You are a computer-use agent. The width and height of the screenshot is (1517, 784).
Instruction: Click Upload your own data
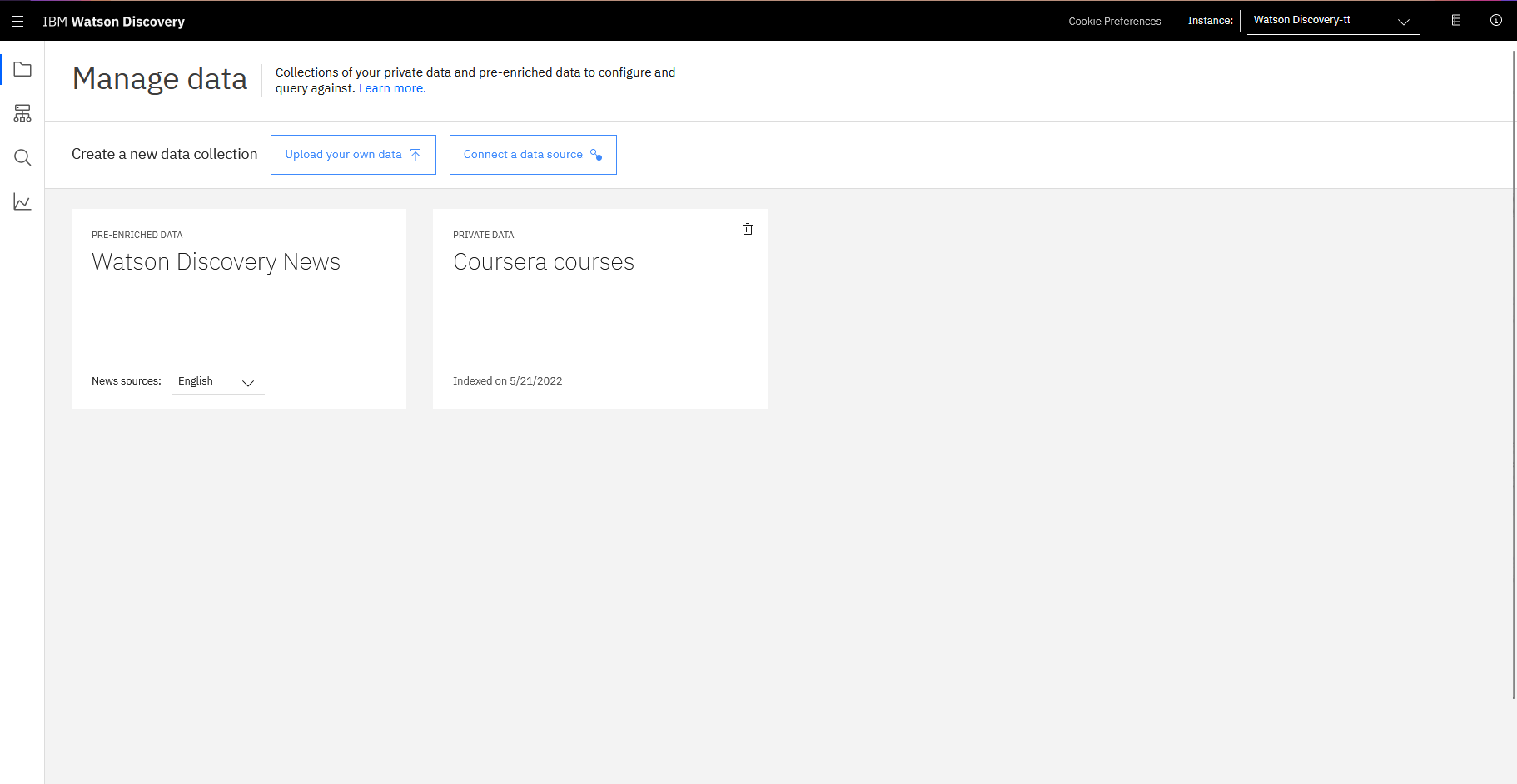click(x=353, y=155)
